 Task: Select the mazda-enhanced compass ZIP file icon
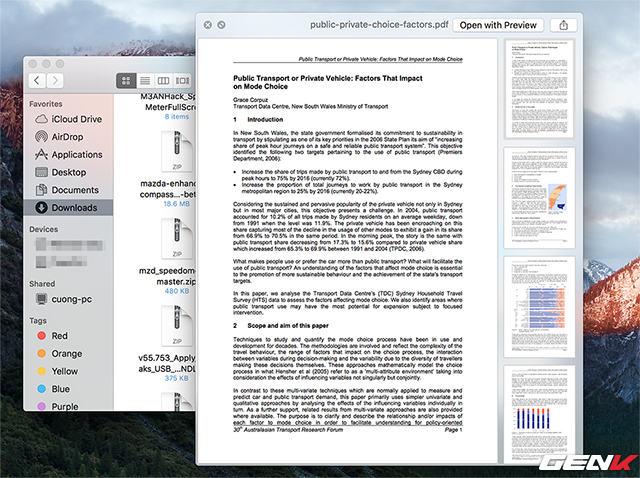click(177, 151)
